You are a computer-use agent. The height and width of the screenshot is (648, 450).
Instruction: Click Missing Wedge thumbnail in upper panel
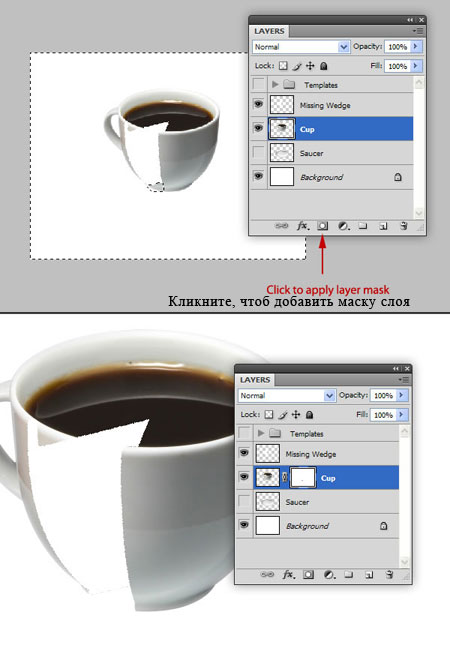click(282, 105)
